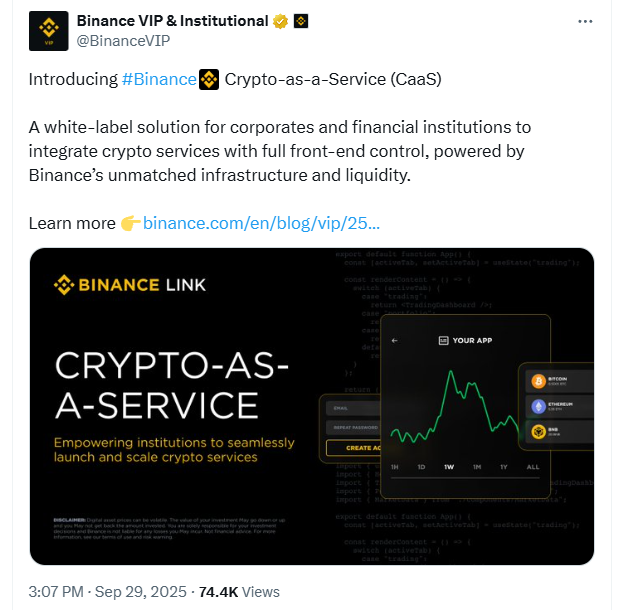Click the Binance affiliate badge beside name
Viewport: 621px width, 610px height.
(301, 21)
